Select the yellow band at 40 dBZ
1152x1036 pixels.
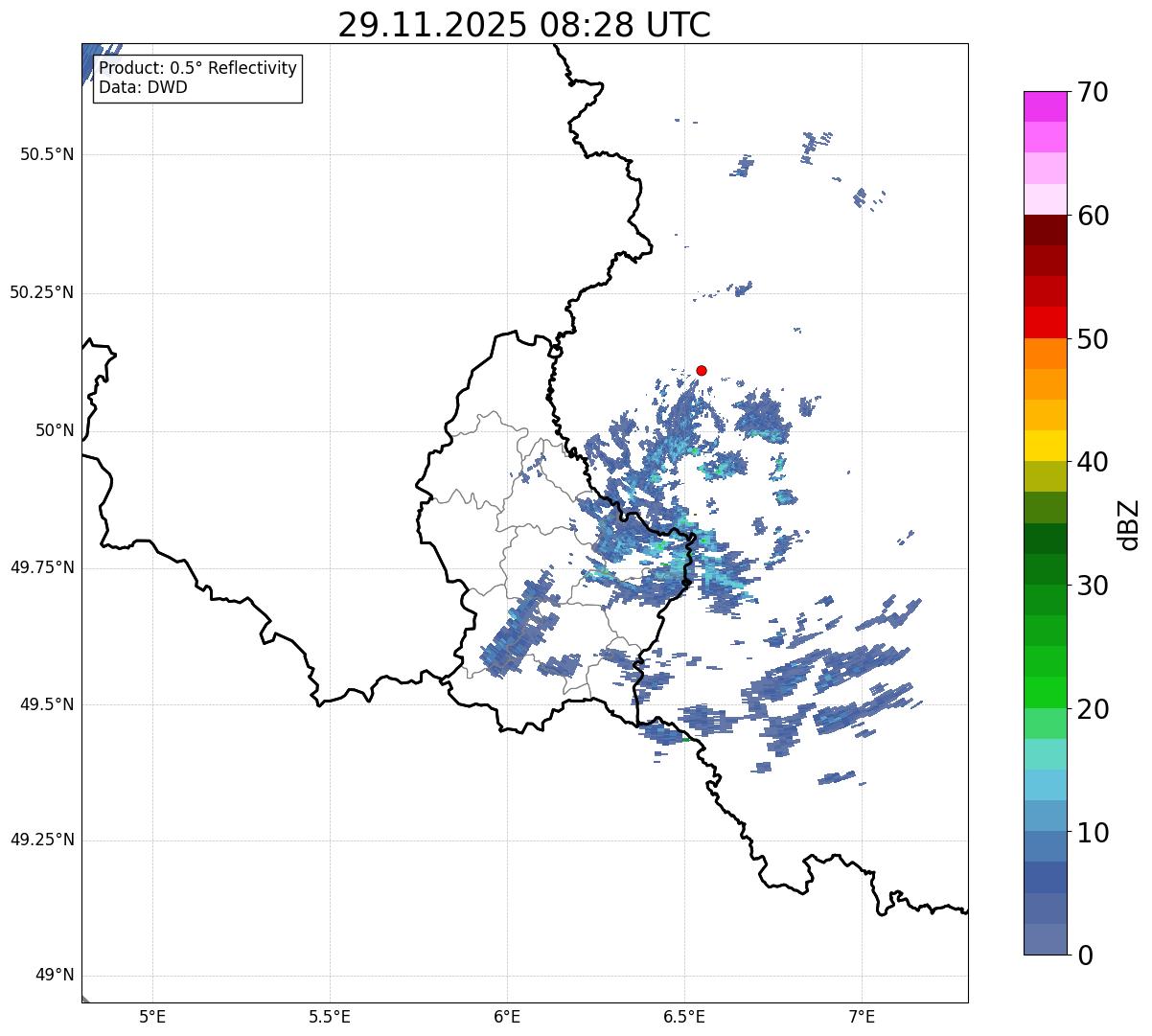pos(1046,446)
